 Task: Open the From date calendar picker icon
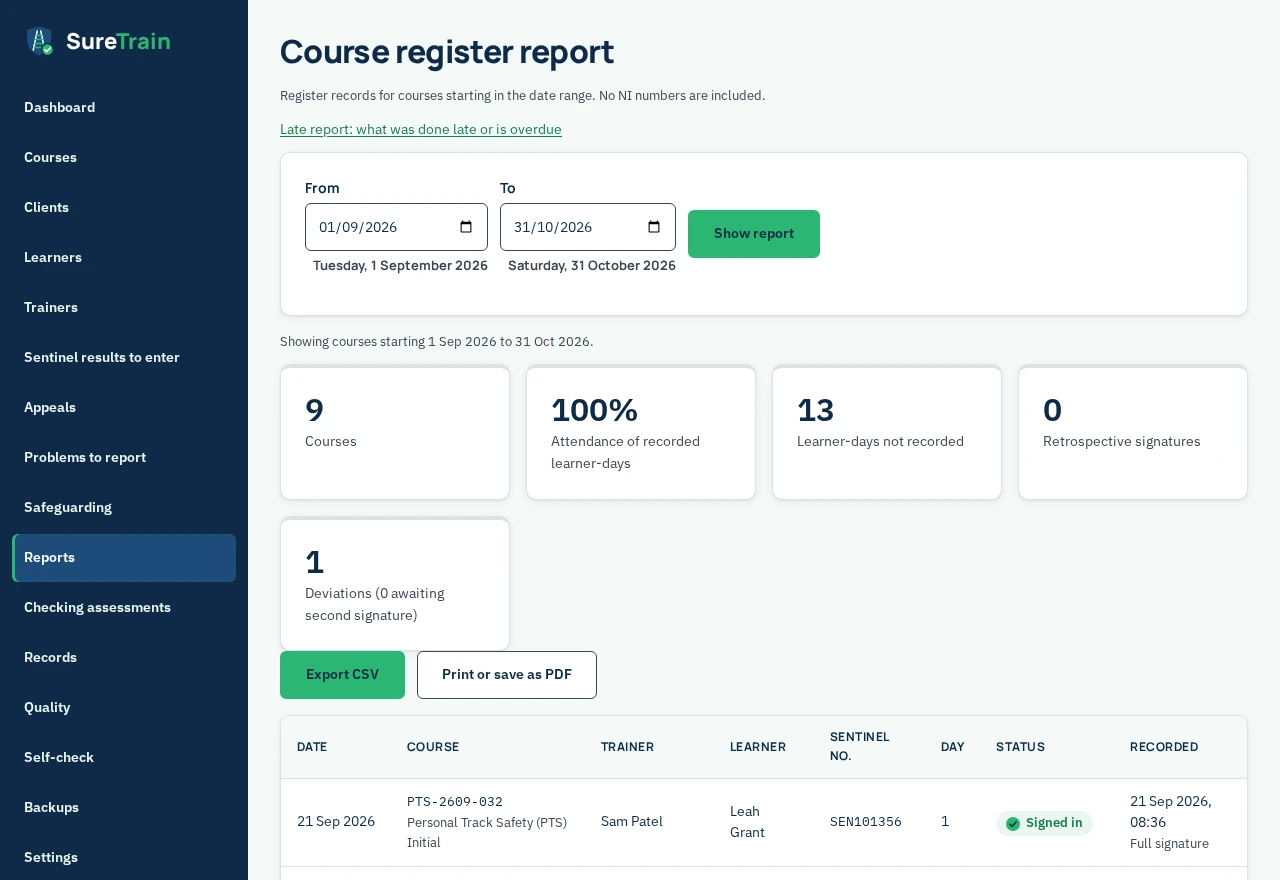coord(466,227)
